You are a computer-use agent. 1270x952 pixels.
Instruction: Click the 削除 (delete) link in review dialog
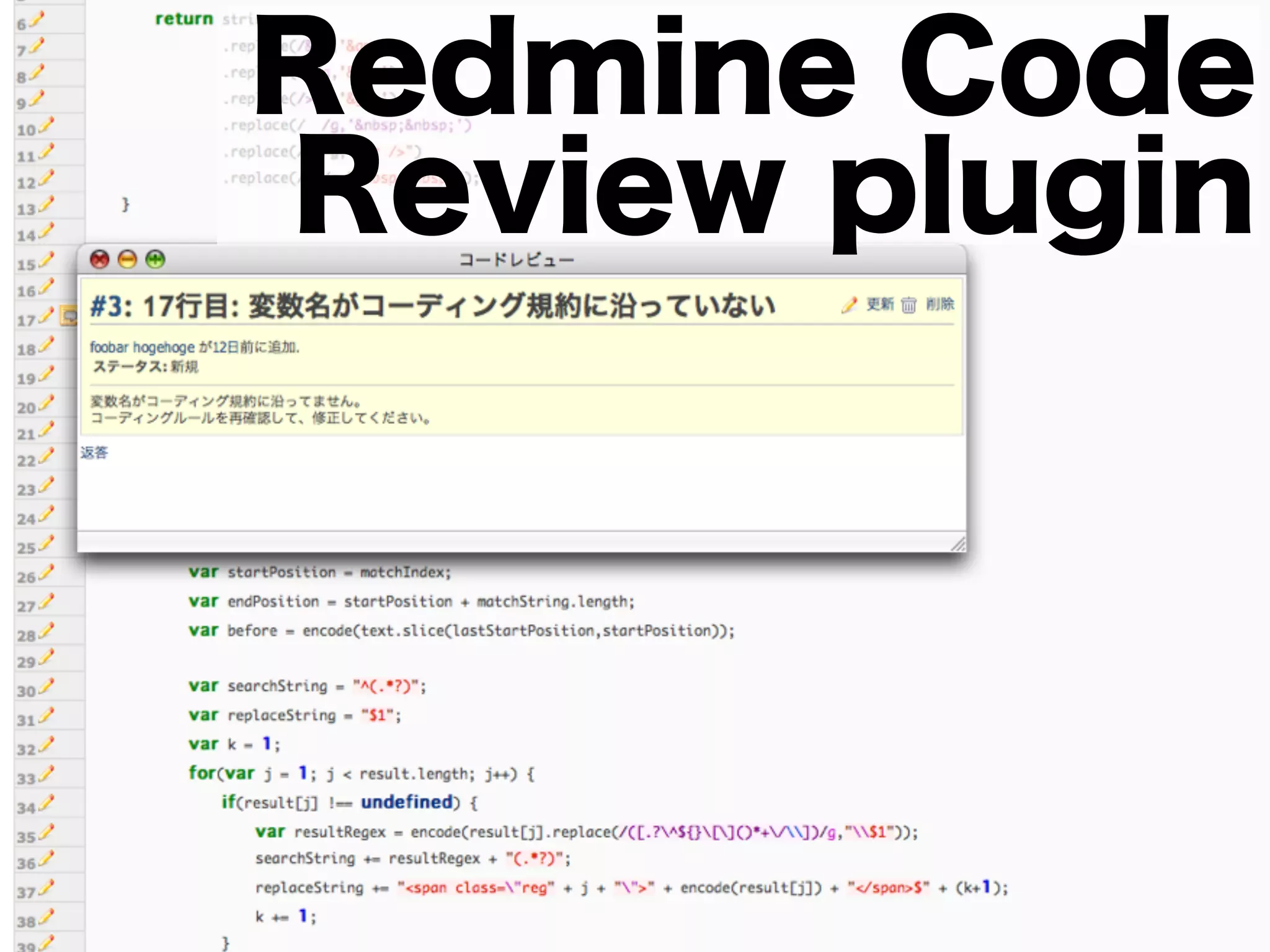[940, 304]
